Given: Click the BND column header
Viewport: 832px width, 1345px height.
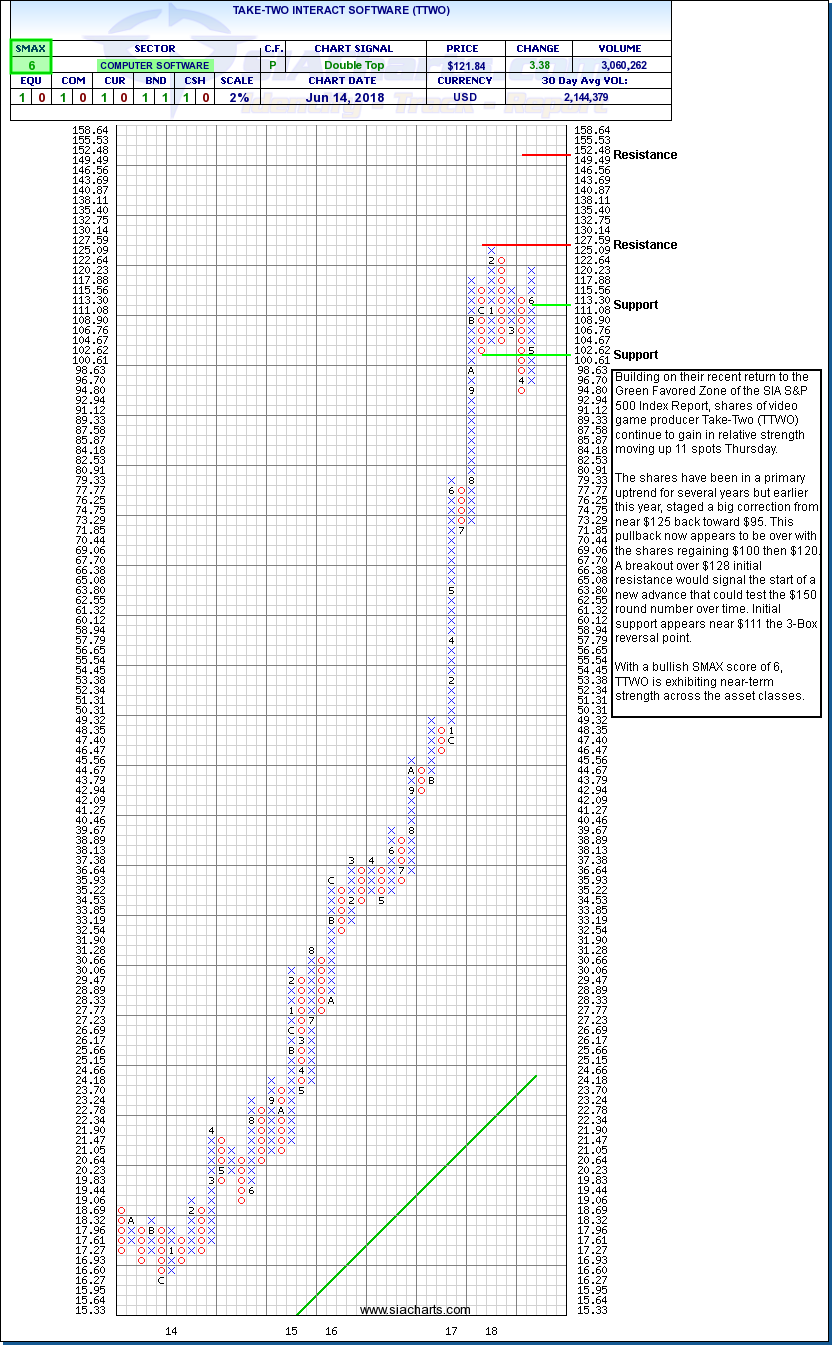Looking at the screenshot, I should pos(155,81).
